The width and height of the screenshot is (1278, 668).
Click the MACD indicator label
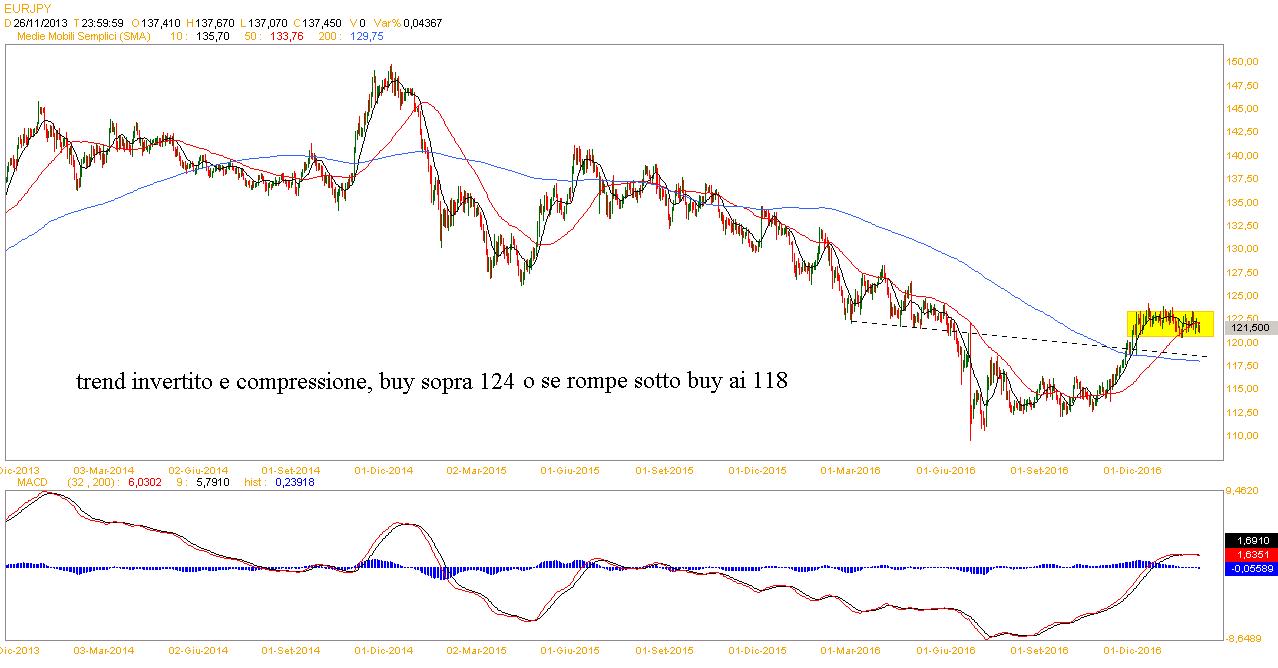tap(22, 482)
